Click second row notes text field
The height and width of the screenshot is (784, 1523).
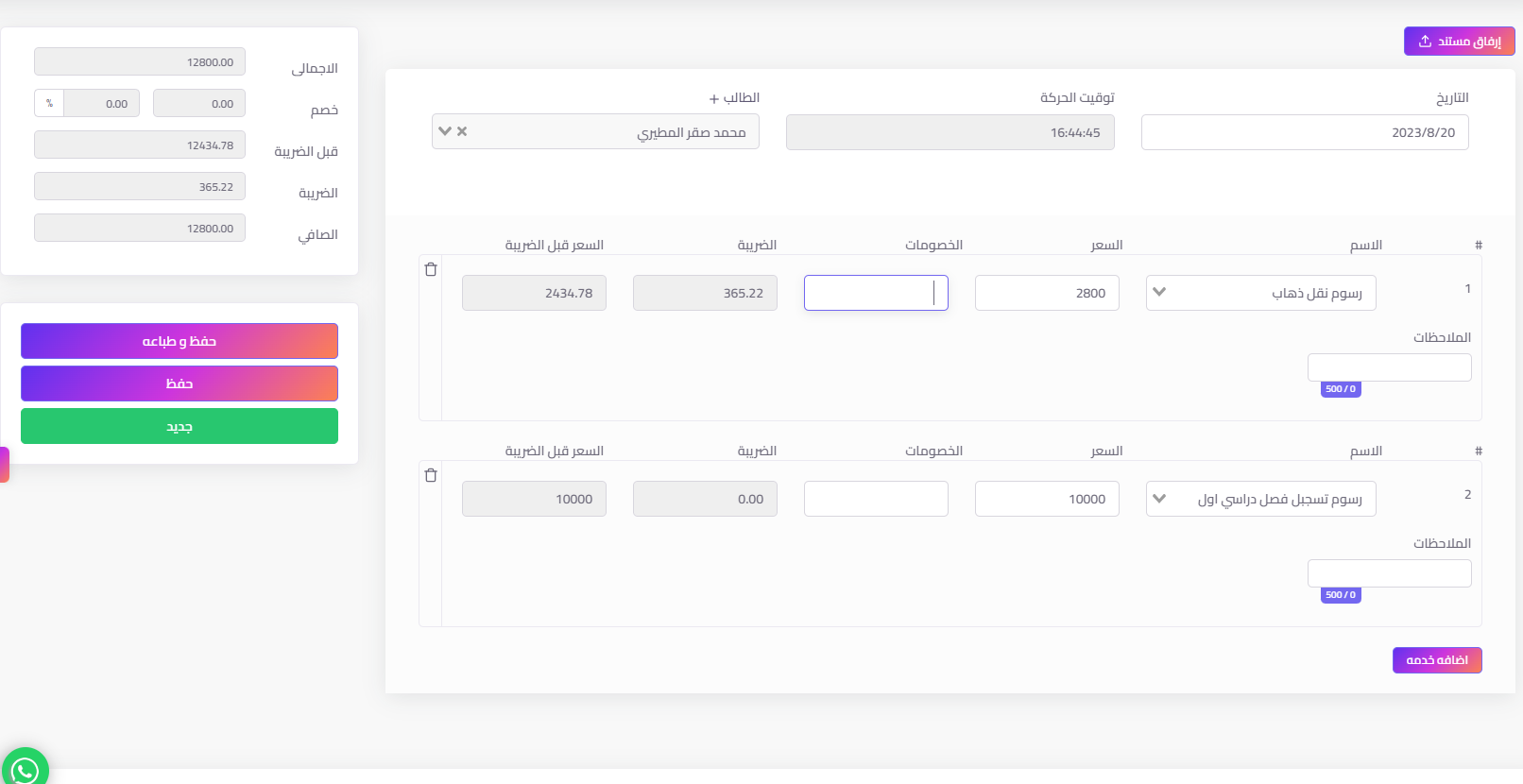1389,573
